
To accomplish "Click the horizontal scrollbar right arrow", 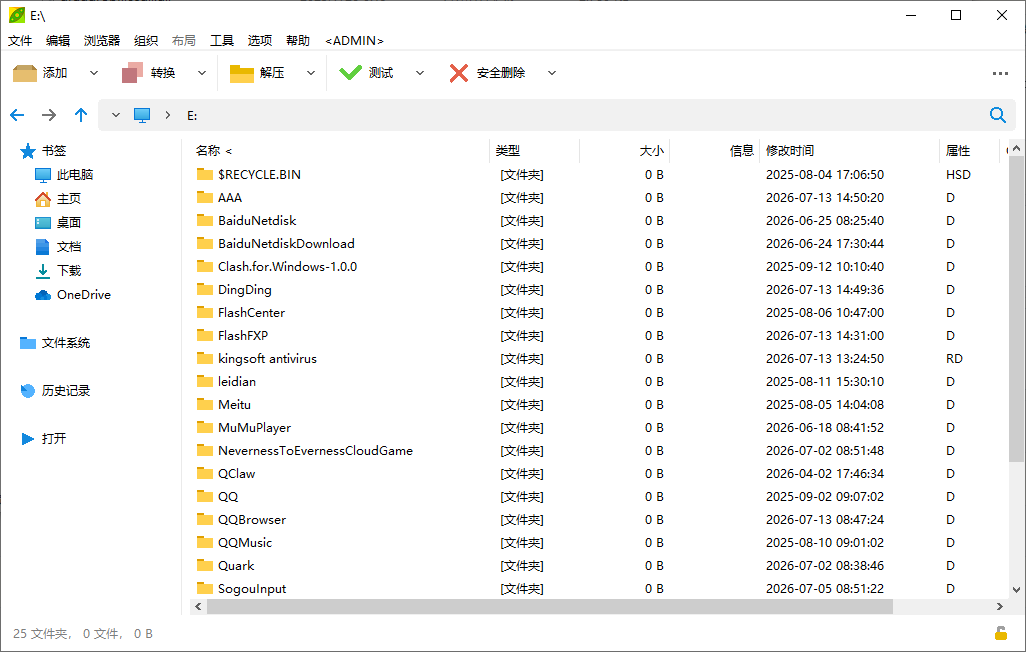I will click(1000, 607).
